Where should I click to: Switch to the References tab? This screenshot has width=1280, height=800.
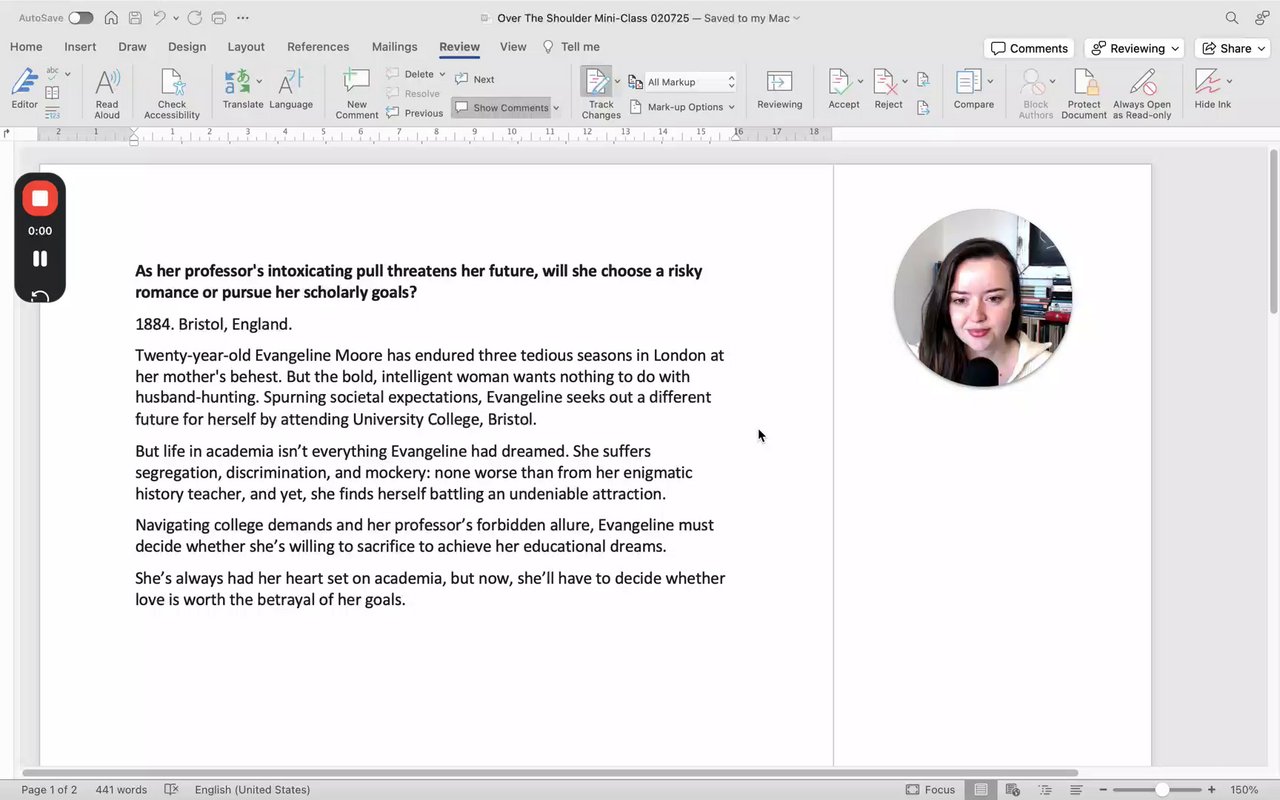point(318,47)
